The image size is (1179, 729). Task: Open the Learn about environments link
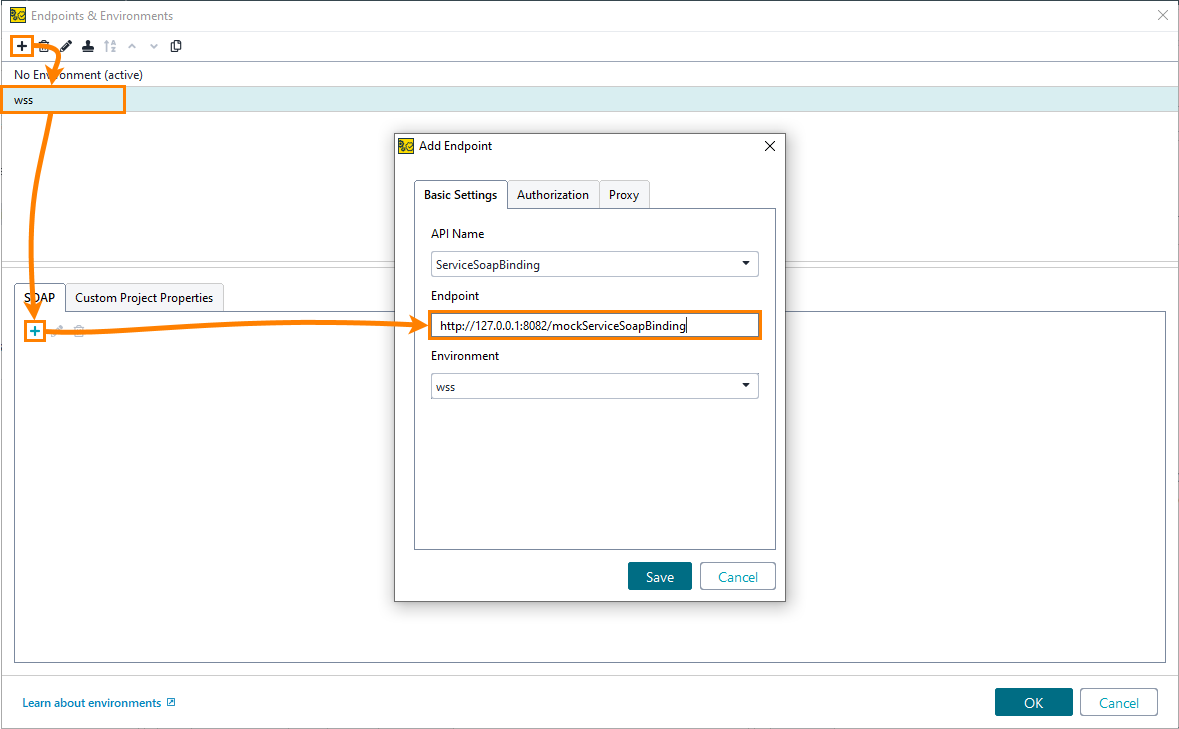[91, 702]
